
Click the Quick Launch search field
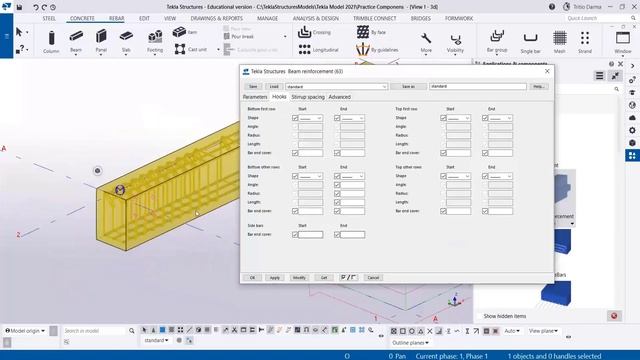598,18
